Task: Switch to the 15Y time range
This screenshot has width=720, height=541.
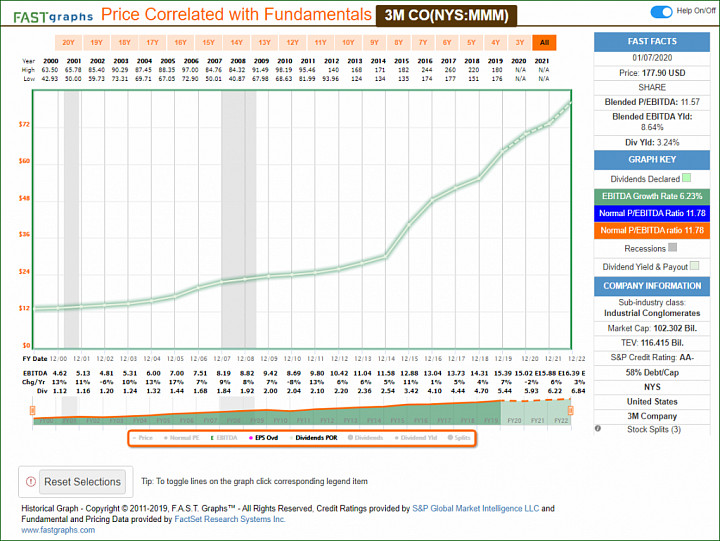Action: tap(208, 43)
